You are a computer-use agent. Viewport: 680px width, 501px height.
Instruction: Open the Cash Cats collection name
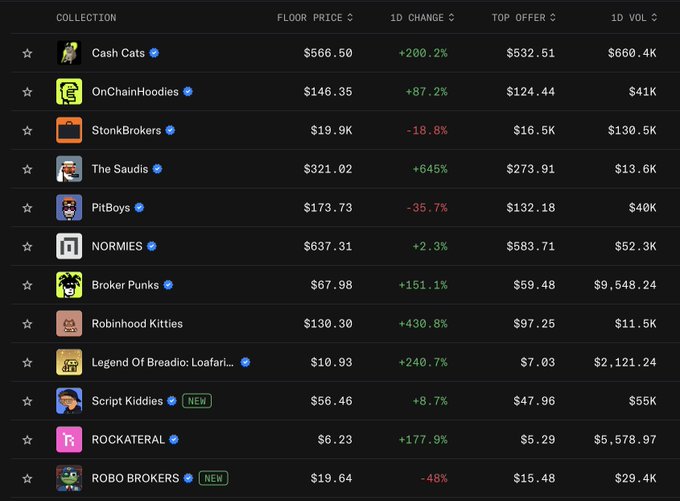[118, 53]
